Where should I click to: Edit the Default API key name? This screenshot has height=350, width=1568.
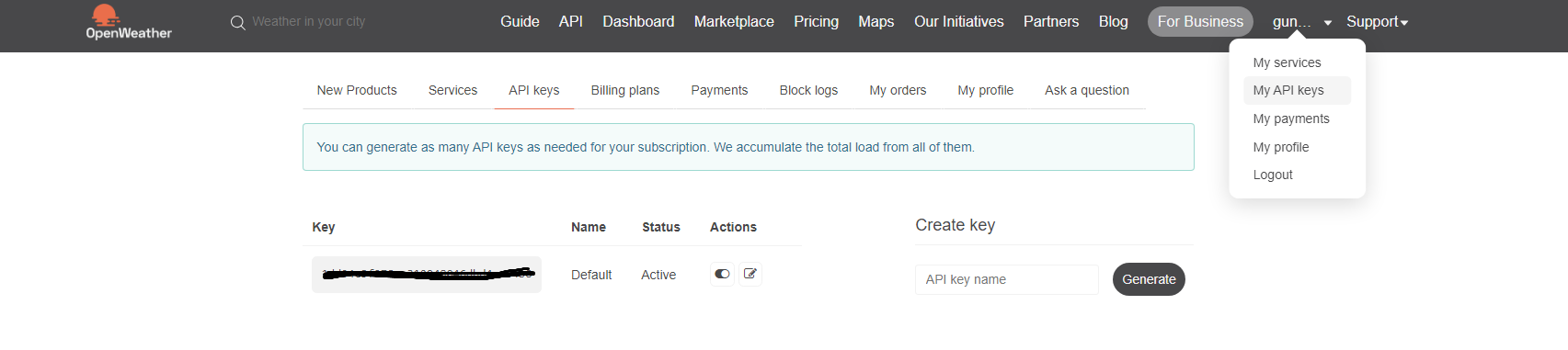(x=750, y=274)
